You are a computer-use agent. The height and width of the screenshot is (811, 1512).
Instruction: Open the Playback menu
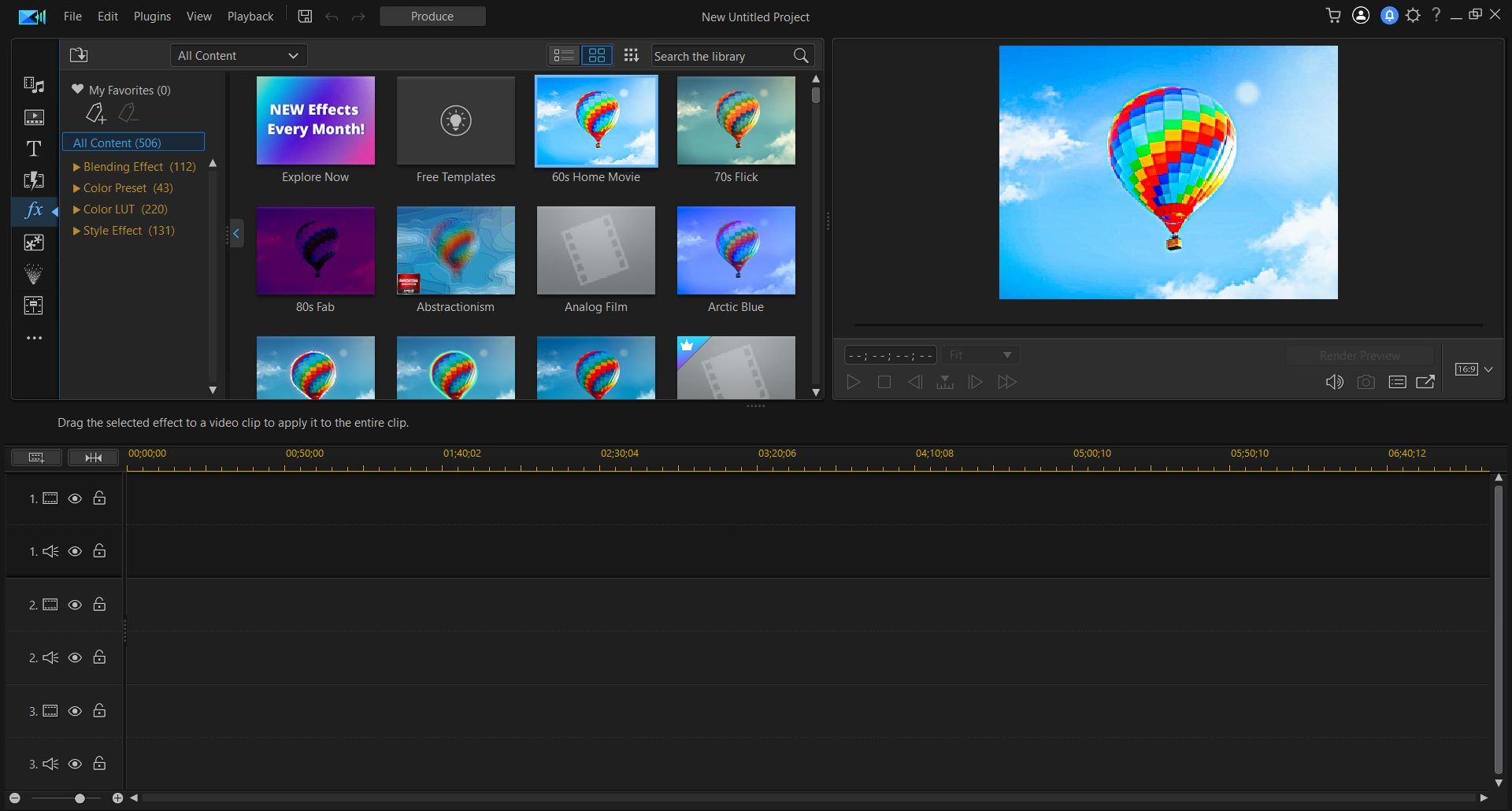[250, 17]
